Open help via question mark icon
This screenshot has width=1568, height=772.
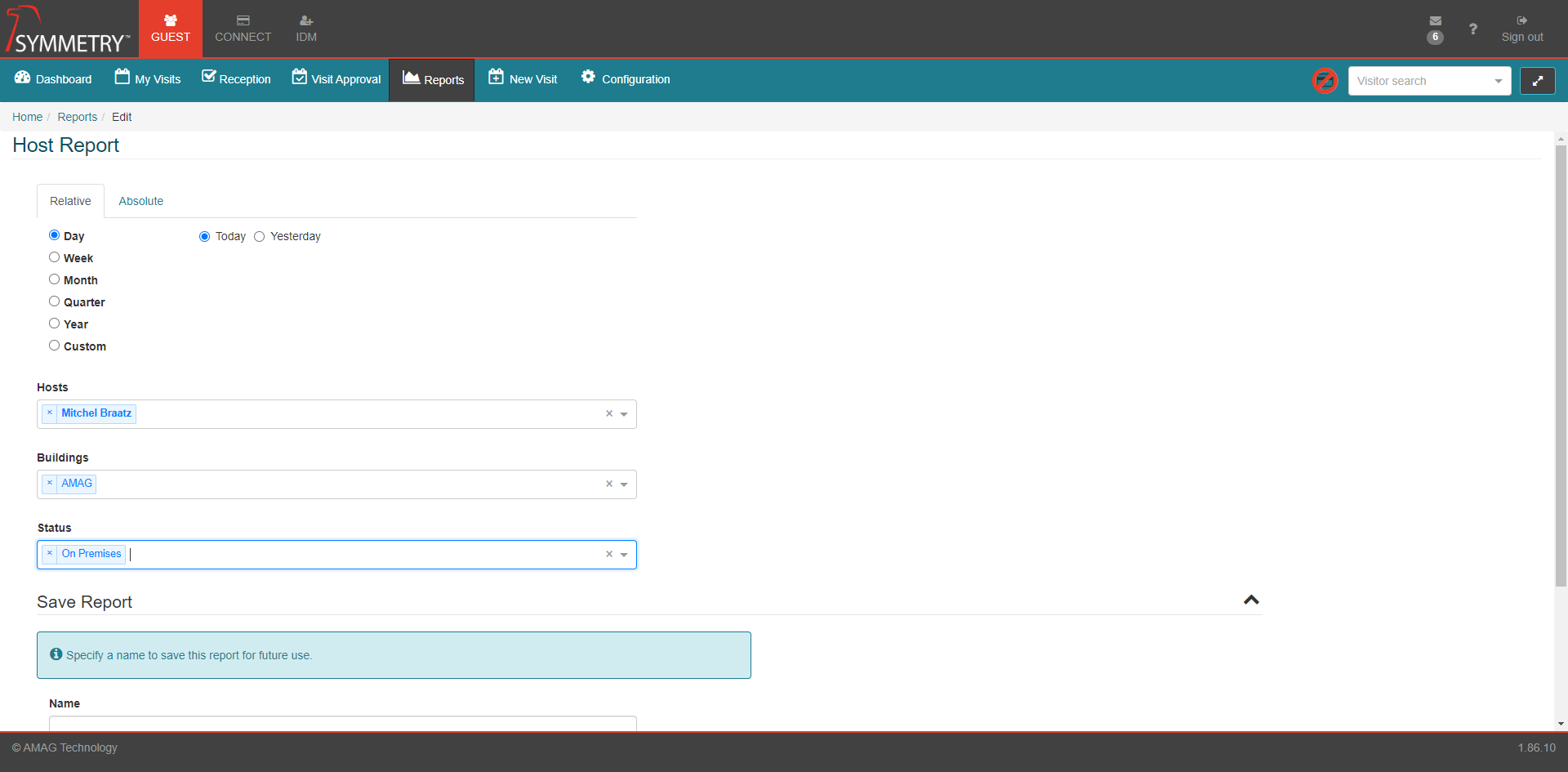point(1472,29)
